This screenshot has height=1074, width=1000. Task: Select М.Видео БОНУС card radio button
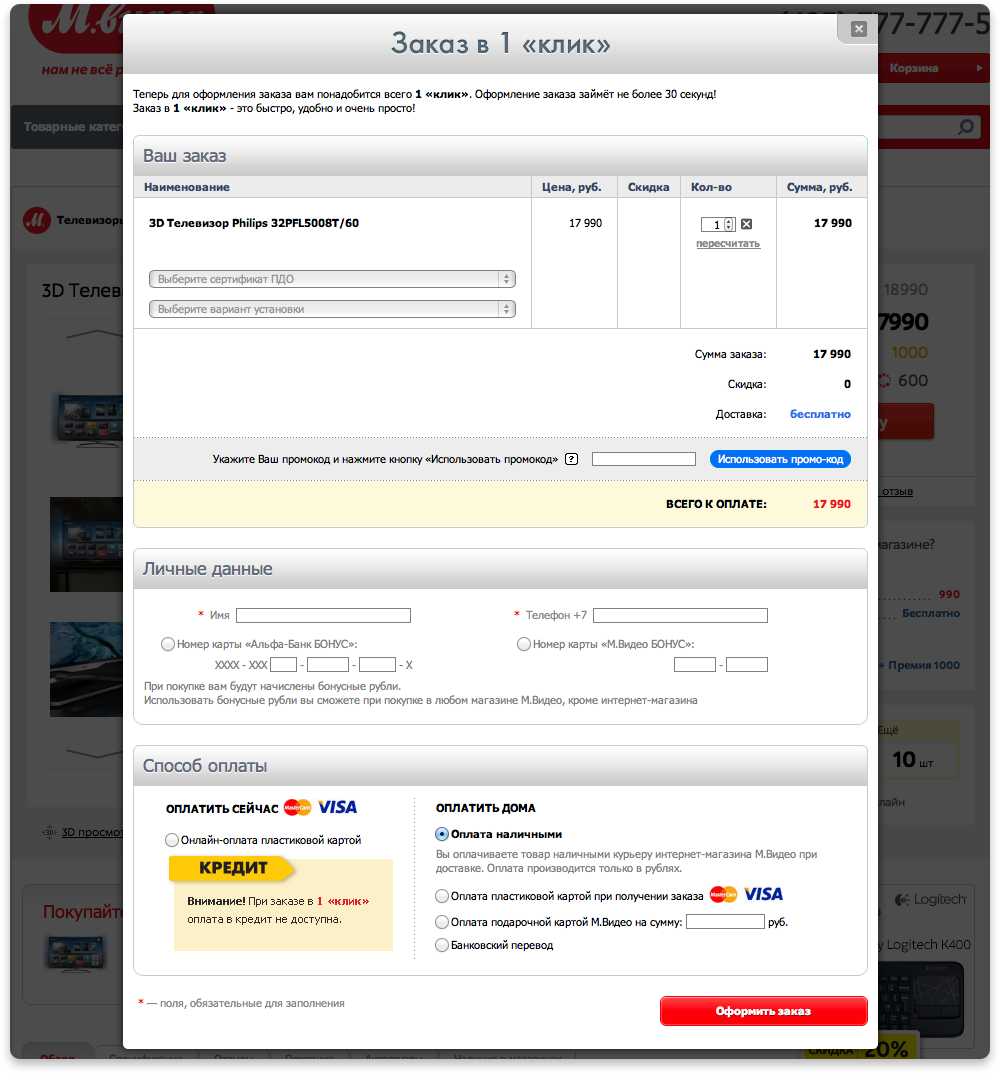click(524, 644)
